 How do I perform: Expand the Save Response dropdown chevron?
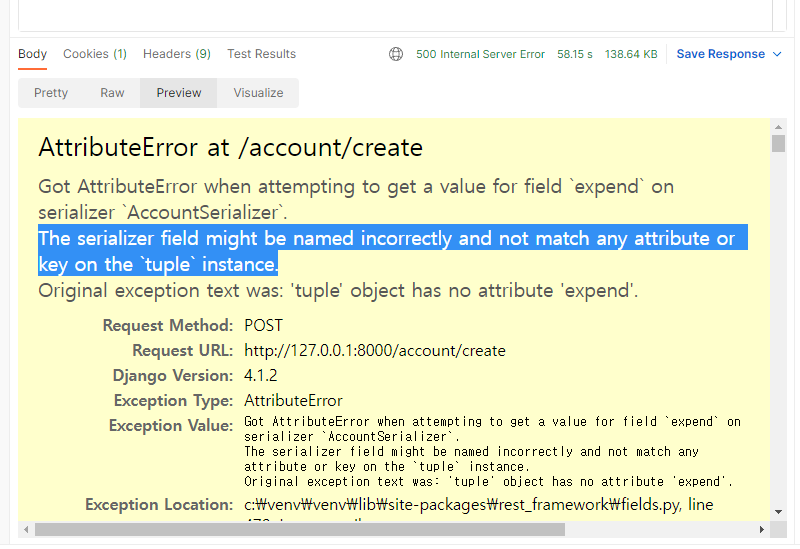[777, 54]
